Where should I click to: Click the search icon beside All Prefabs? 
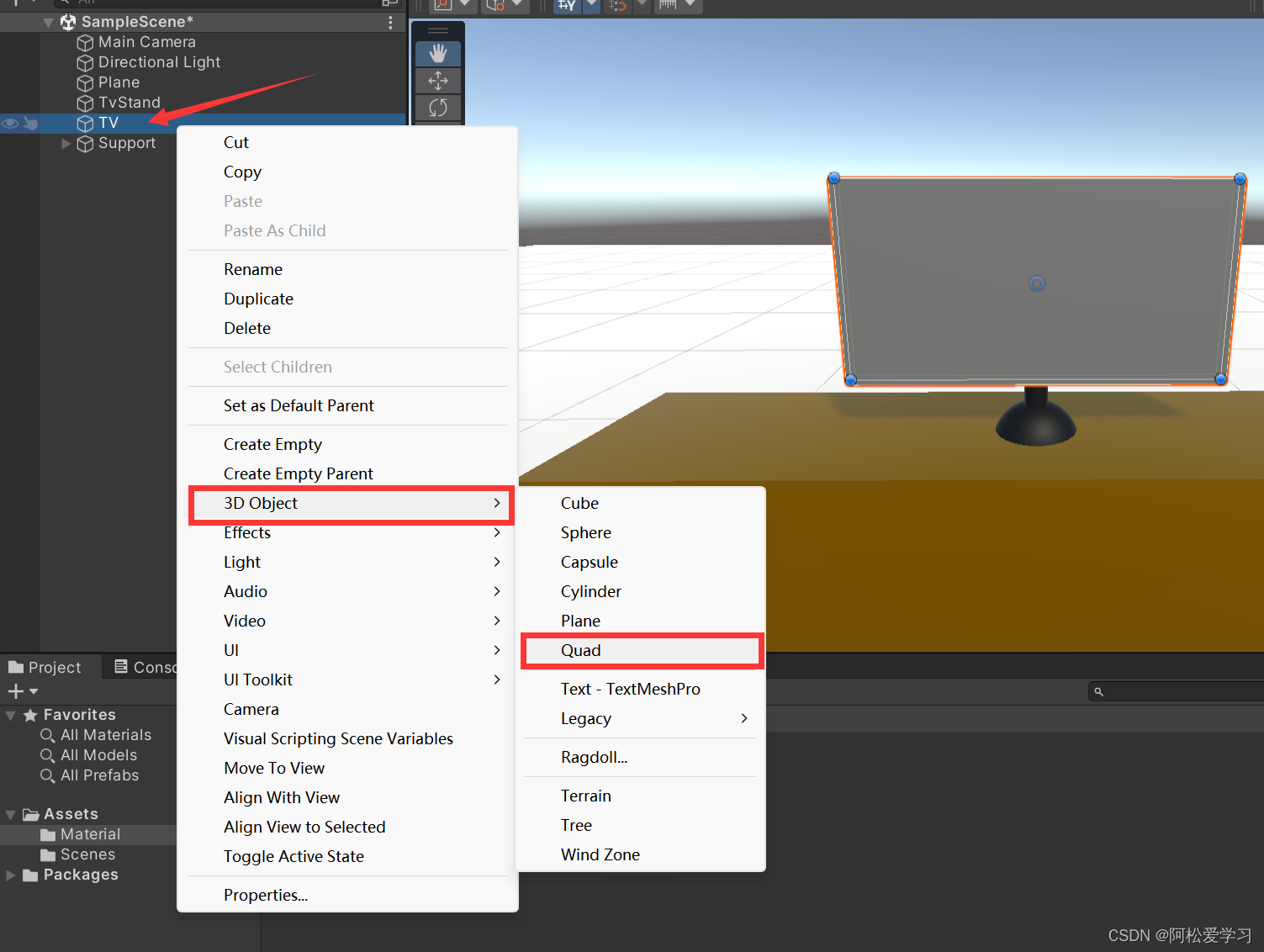coord(48,775)
